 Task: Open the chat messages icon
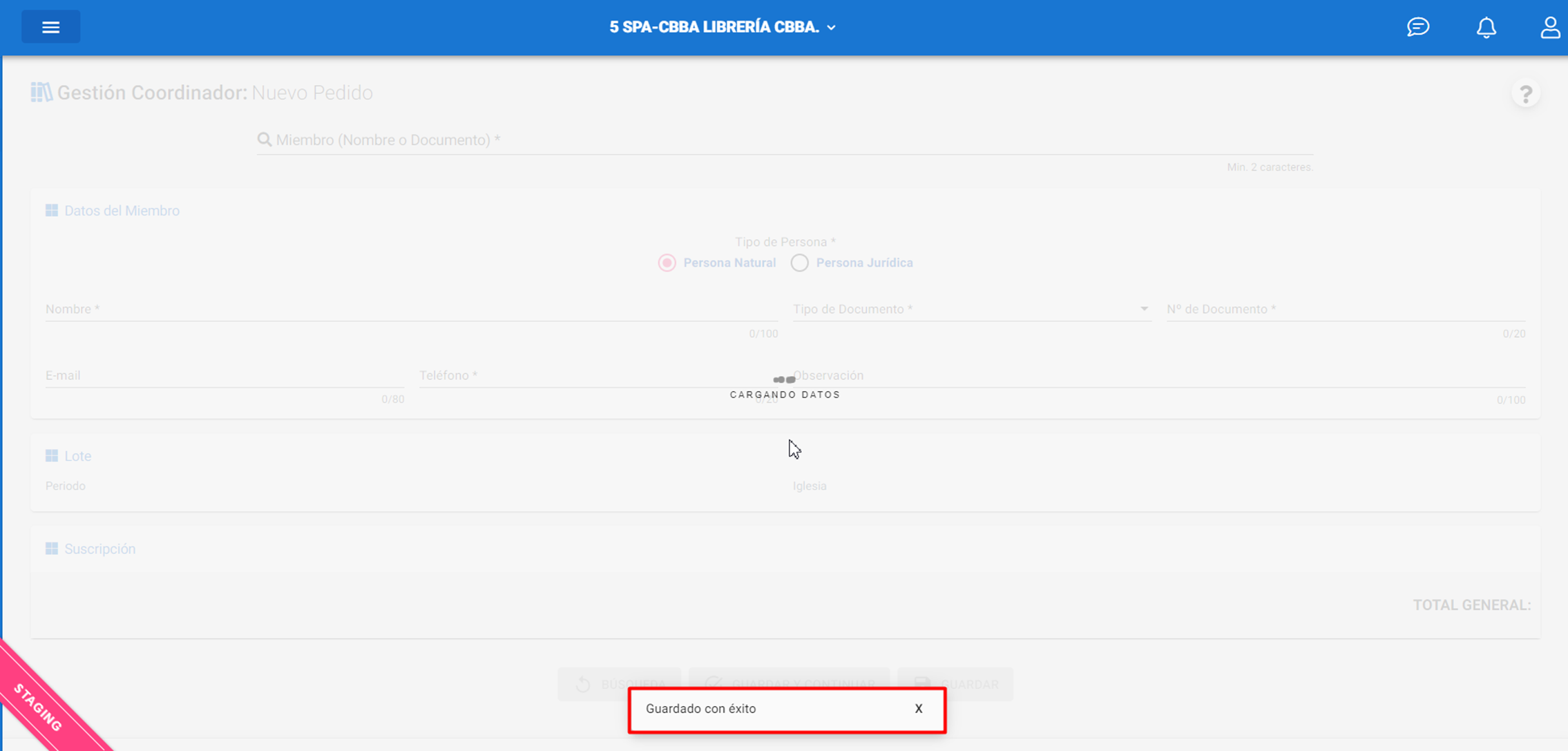[1417, 27]
